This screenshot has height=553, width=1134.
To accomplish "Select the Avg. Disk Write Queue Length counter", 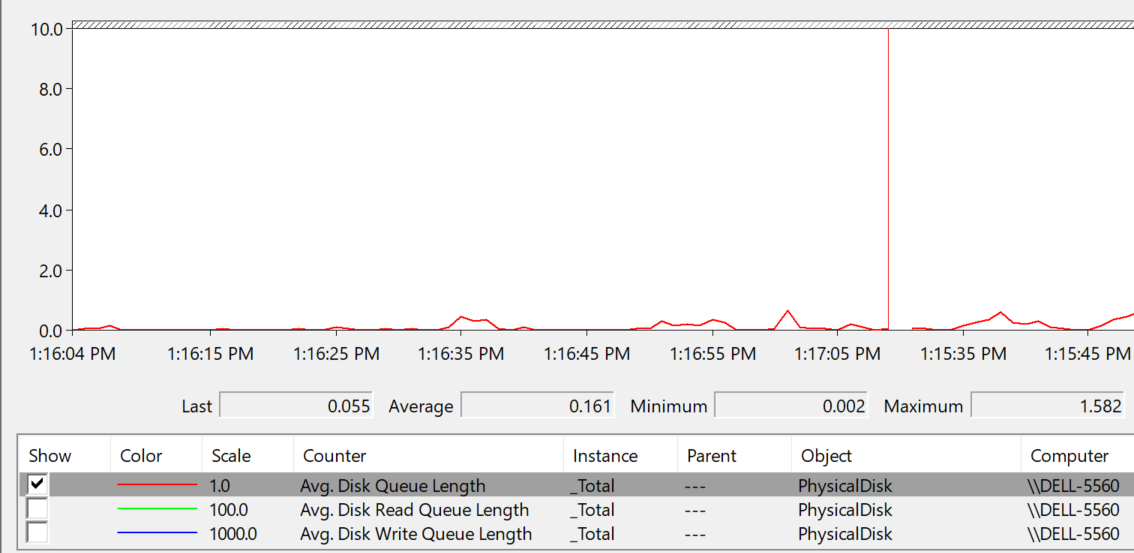I will coord(416,533).
